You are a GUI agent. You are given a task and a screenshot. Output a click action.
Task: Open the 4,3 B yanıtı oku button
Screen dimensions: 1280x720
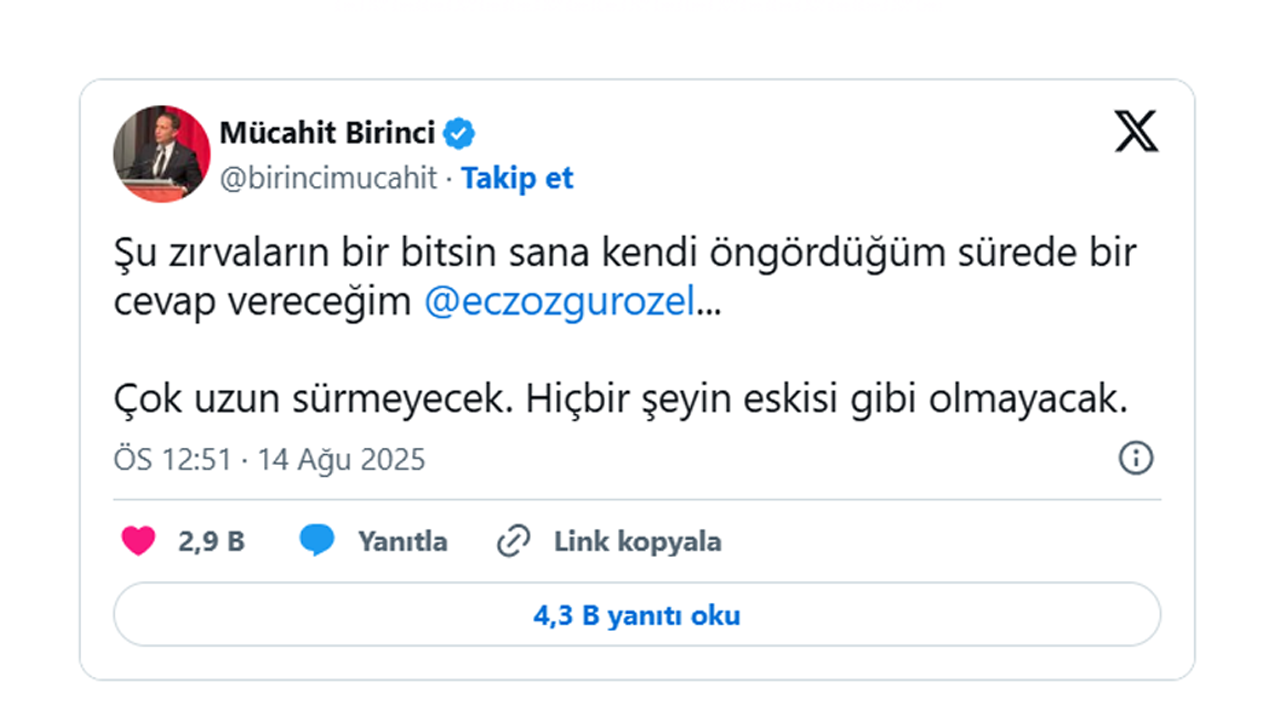pos(637,615)
